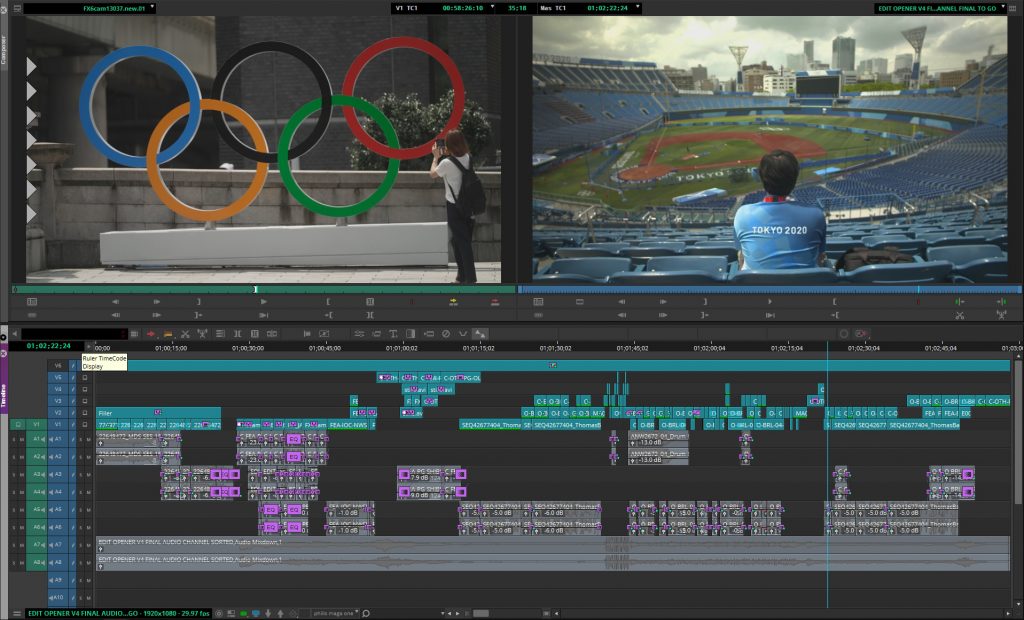
Task: Click timeline zoom slider in footer
Action: pos(481,613)
